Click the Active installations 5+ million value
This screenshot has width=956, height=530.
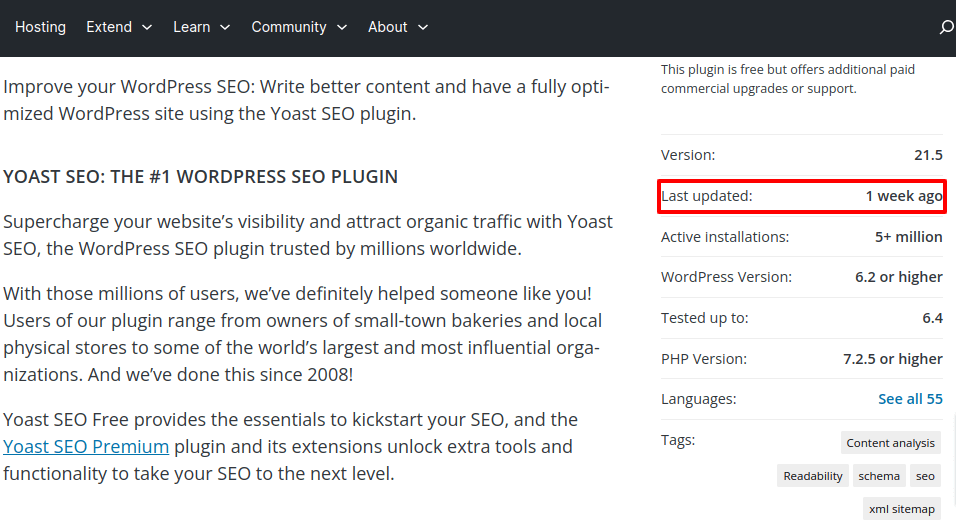pos(908,237)
